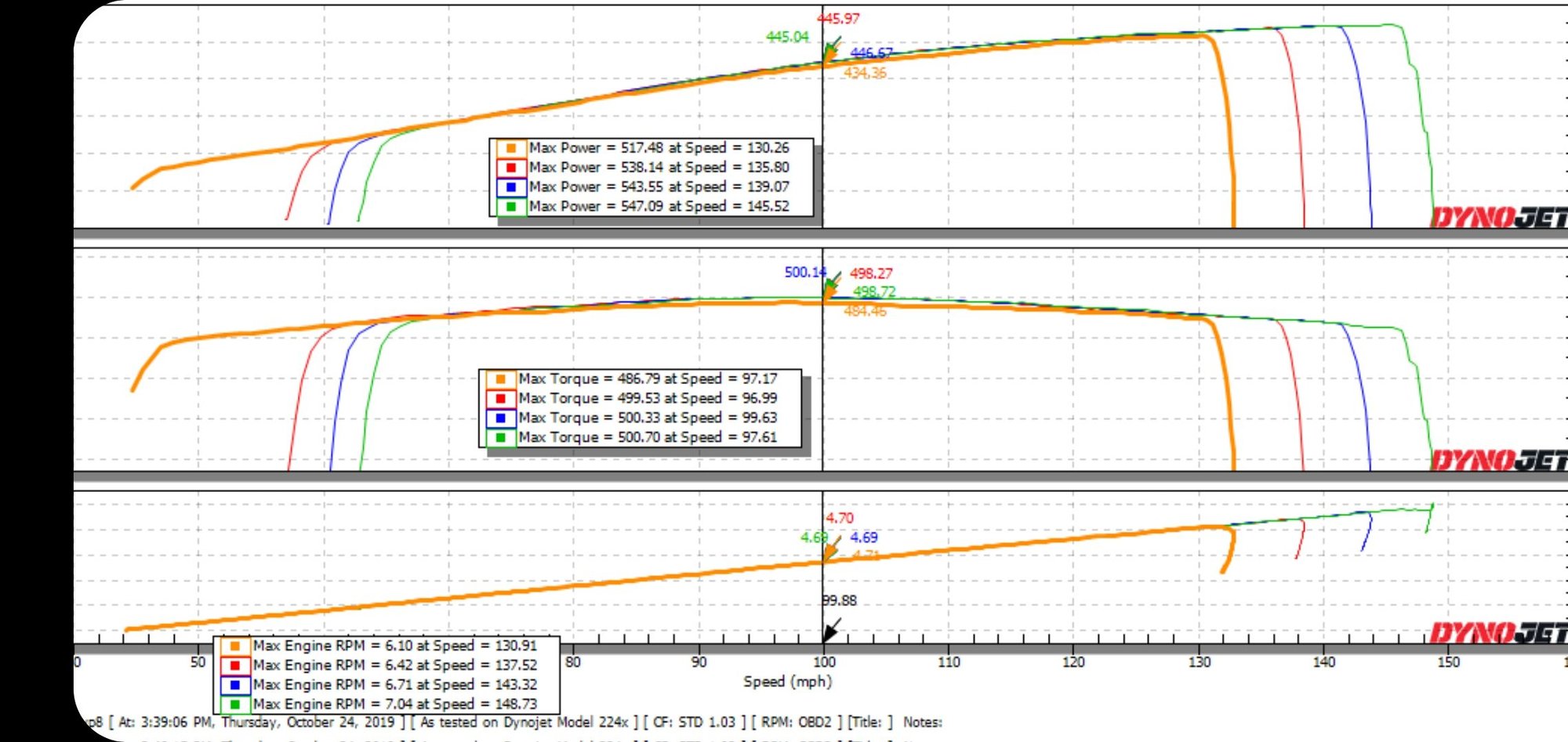The width and height of the screenshot is (1568, 742).
Task: Click the 130 tick on the speed axis
Action: pyautogui.click(x=1199, y=663)
